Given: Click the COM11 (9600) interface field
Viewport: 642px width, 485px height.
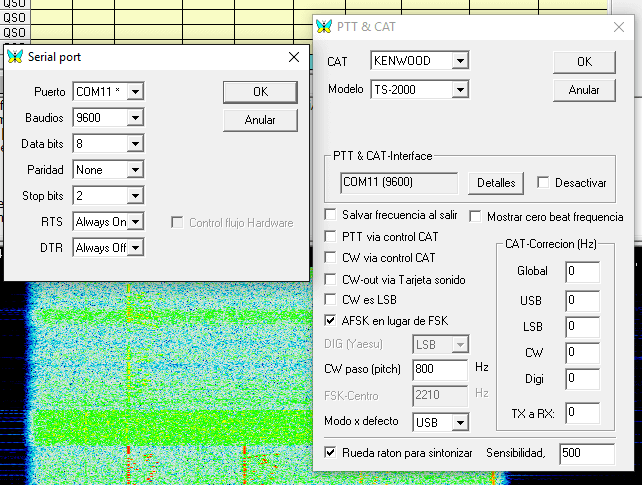Looking at the screenshot, I should coord(399,183).
